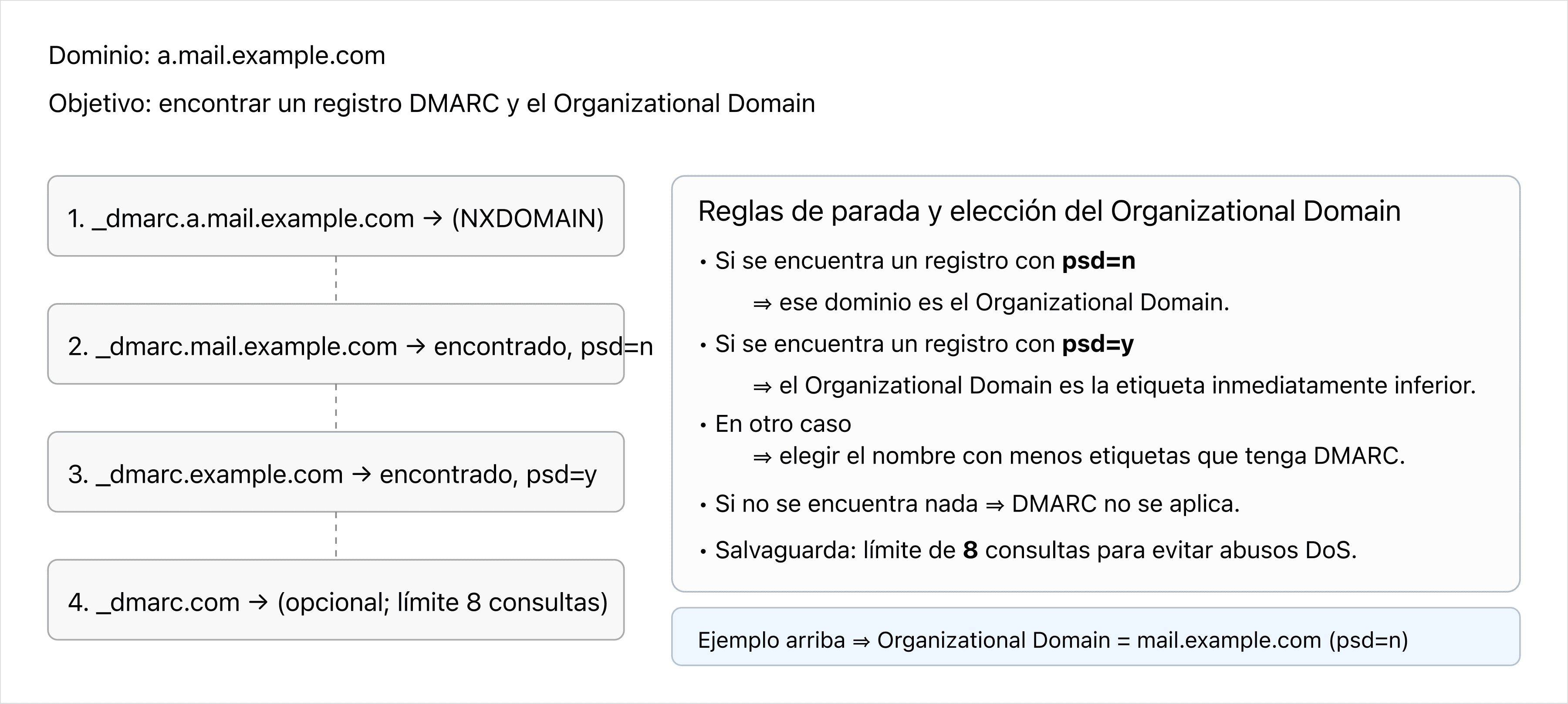The width and height of the screenshot is (1568, 704).
Task: Click dashed connector between steps 2 and 3
Action: [x=336, y=407]
